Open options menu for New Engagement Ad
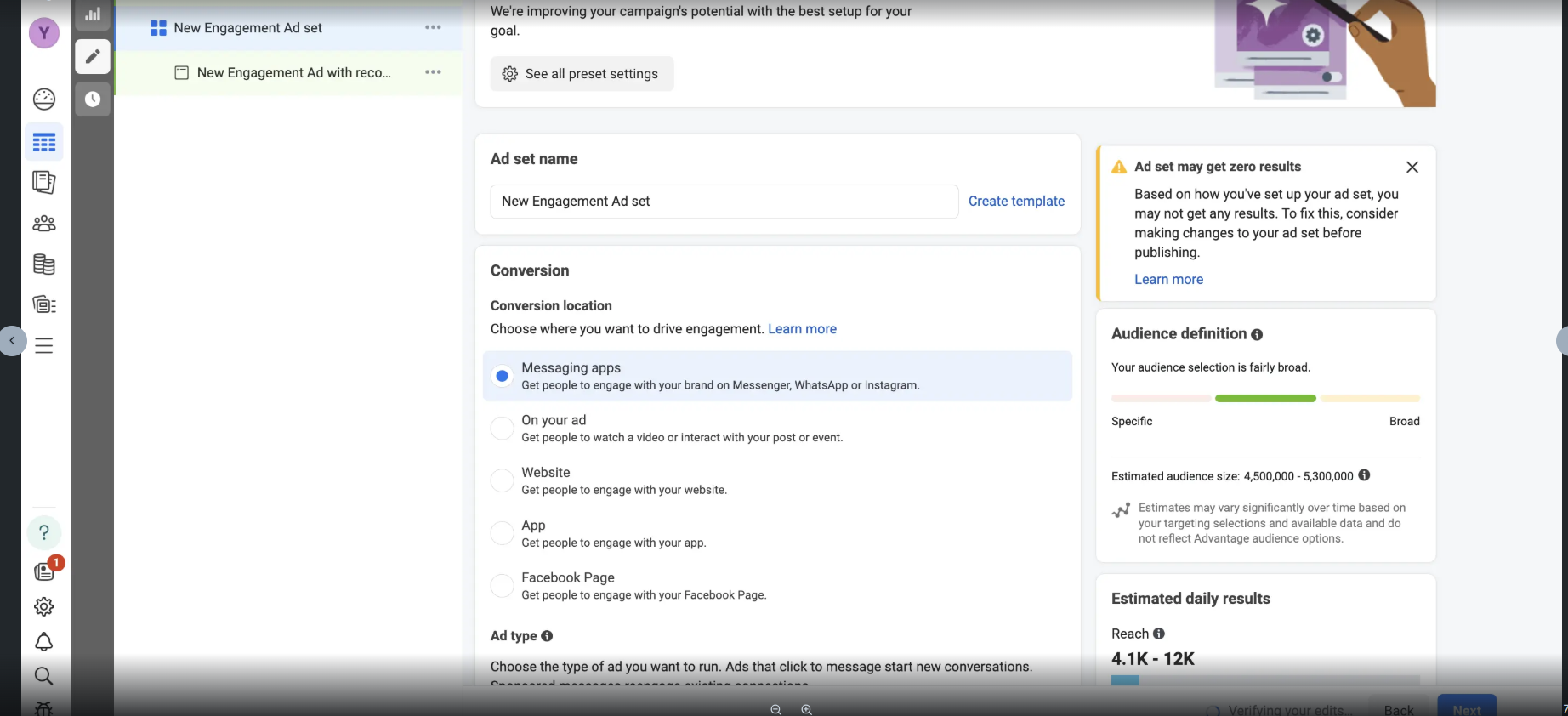This screenshot has height=716, width=1568. click(x=433, y=72)
